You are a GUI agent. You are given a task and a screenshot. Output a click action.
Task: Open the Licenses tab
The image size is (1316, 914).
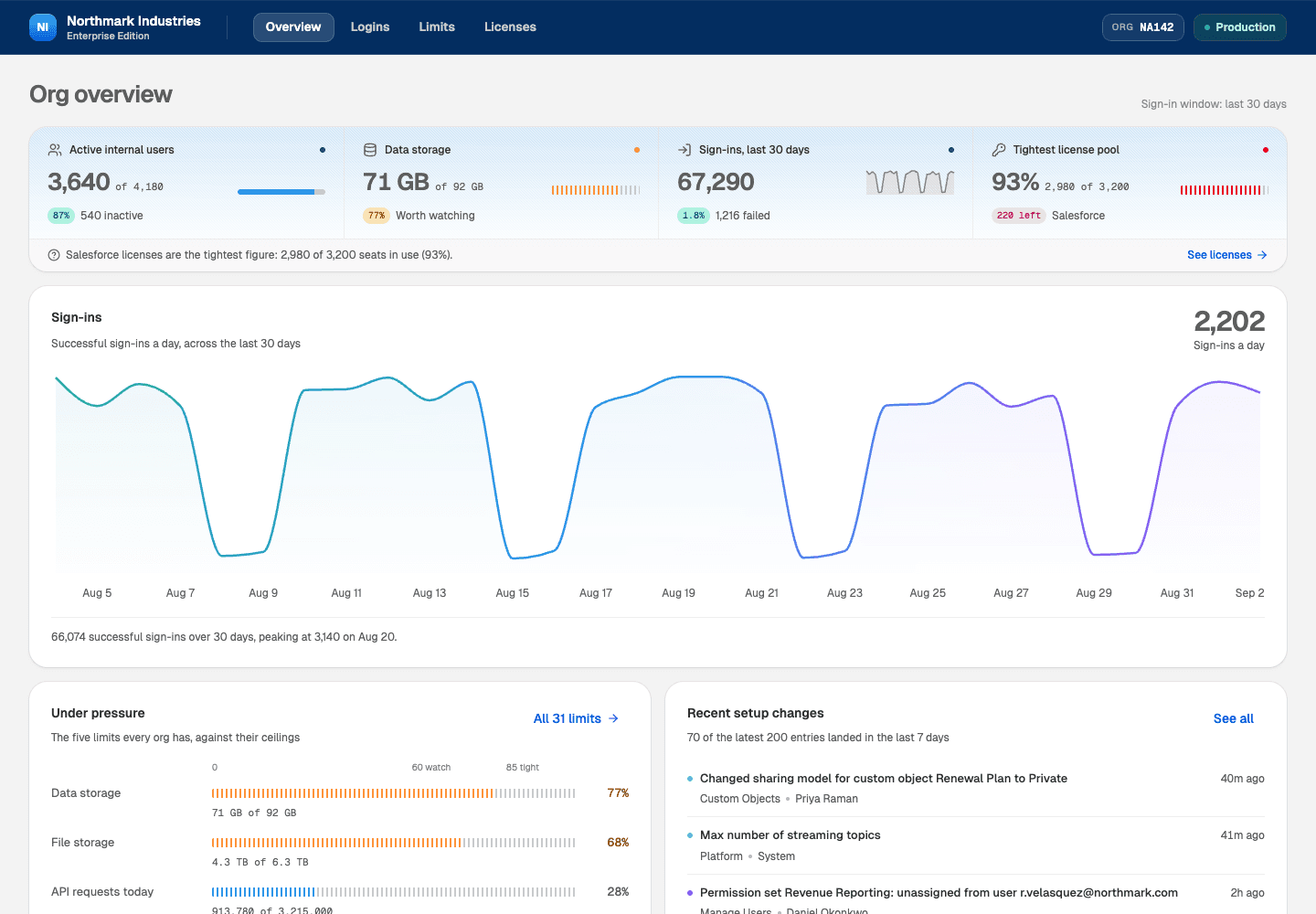510,27
